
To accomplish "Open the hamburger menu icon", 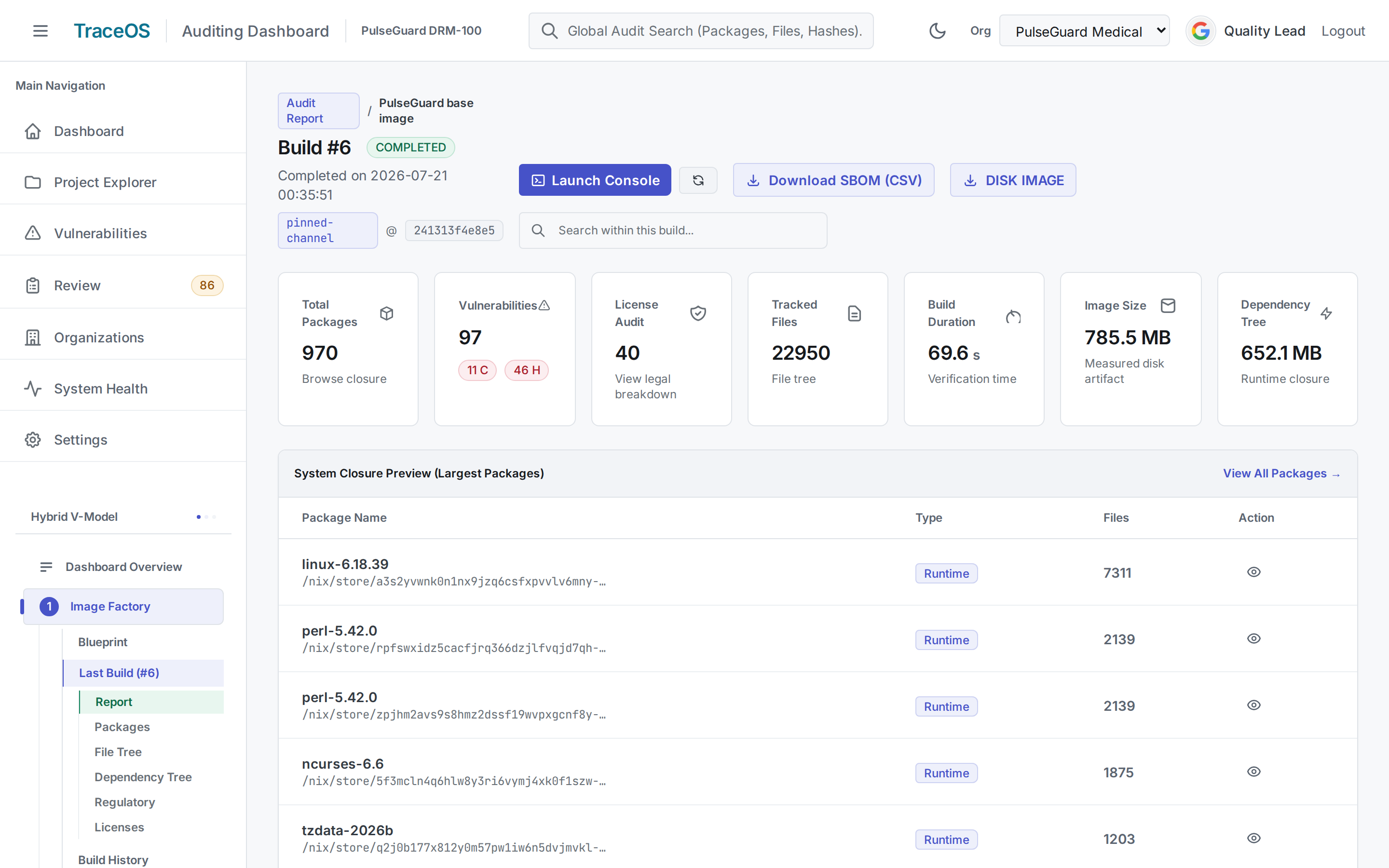I will 40,31.
